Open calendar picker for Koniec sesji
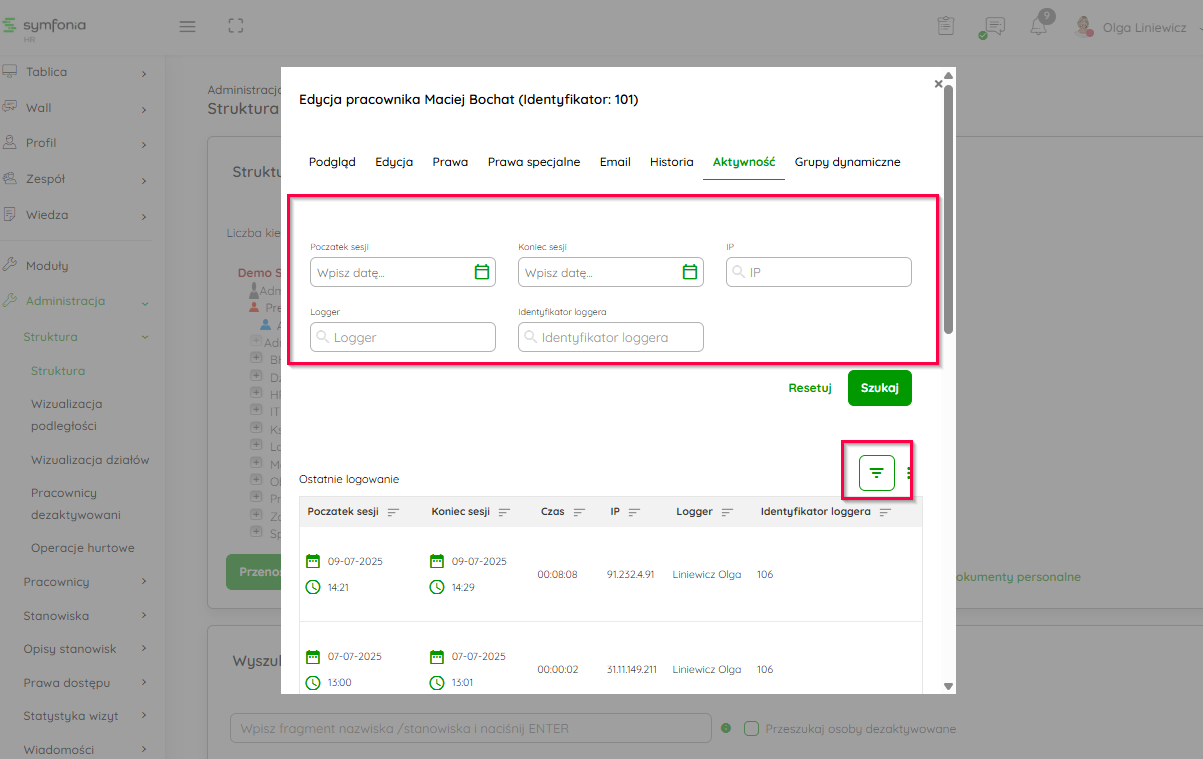1203x759 pixels. click(689, 272)
